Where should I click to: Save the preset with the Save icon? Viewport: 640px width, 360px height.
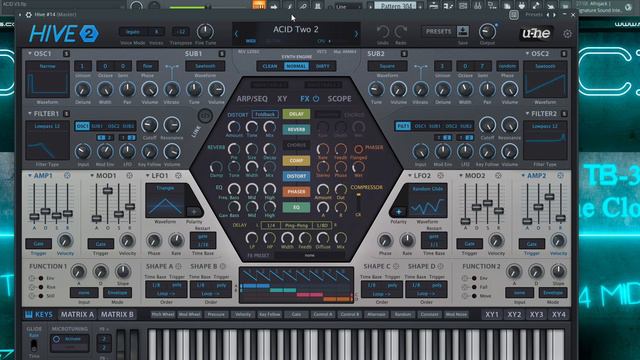click(x=462, y=31)
